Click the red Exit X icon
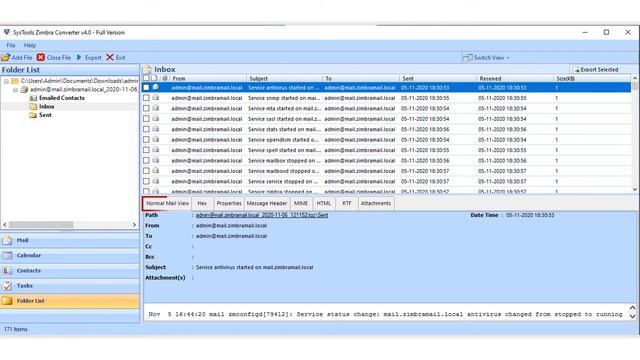 pos(110,58)
